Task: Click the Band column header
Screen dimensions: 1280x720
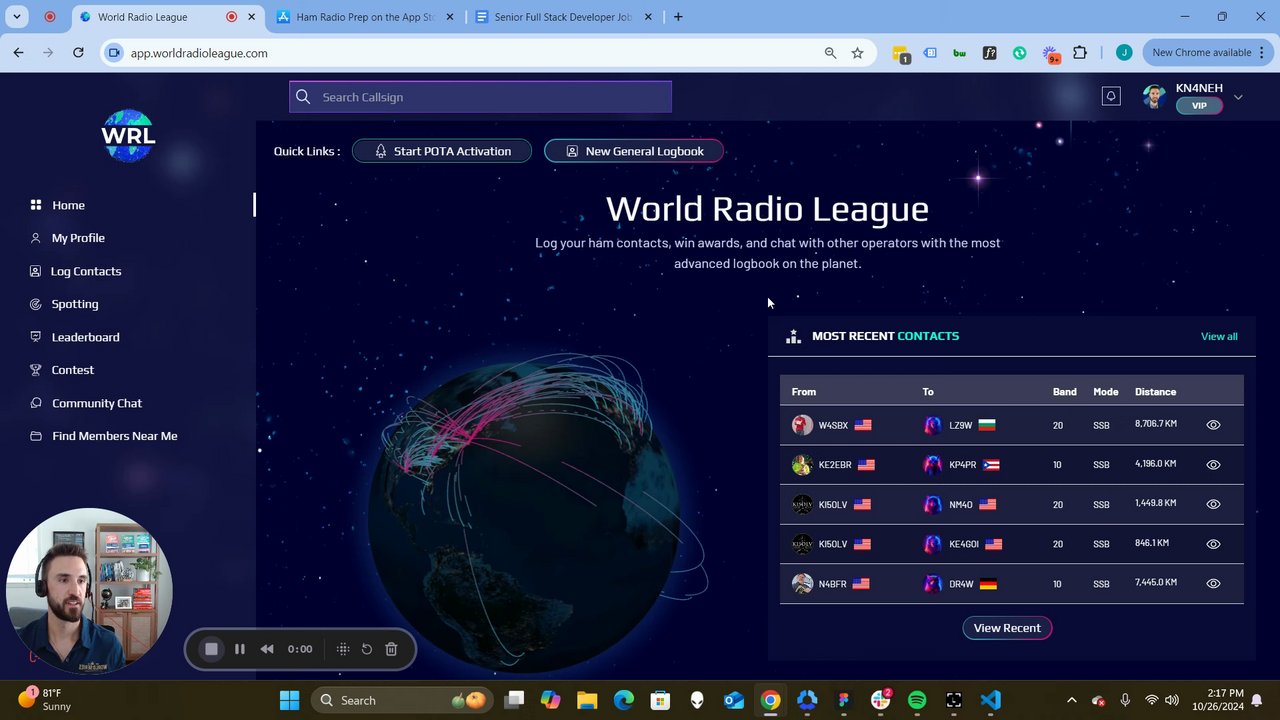Action: (x=1064, y=392)
